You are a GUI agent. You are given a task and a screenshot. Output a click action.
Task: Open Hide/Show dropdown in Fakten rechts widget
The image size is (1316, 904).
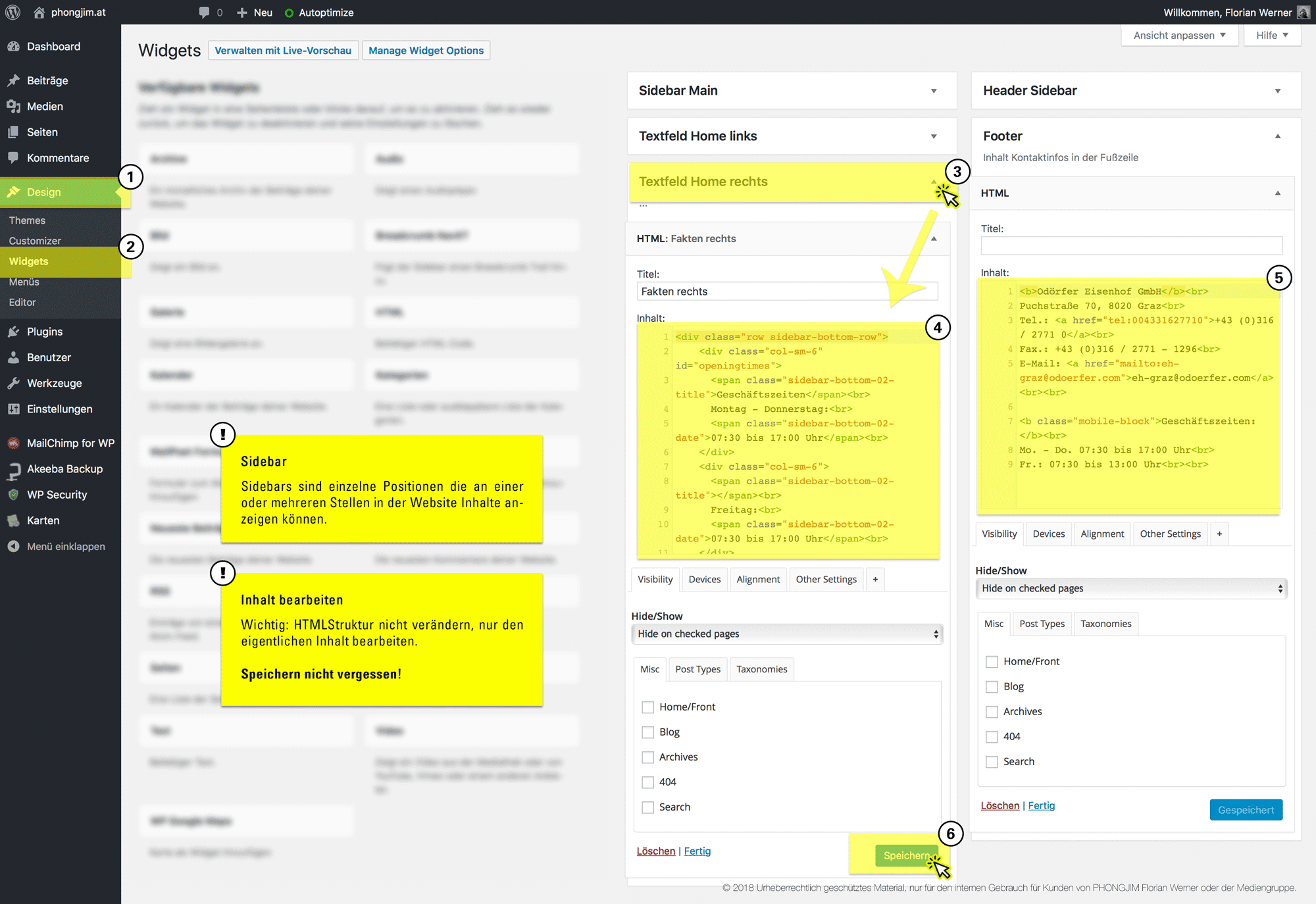(x=788, y=634)
